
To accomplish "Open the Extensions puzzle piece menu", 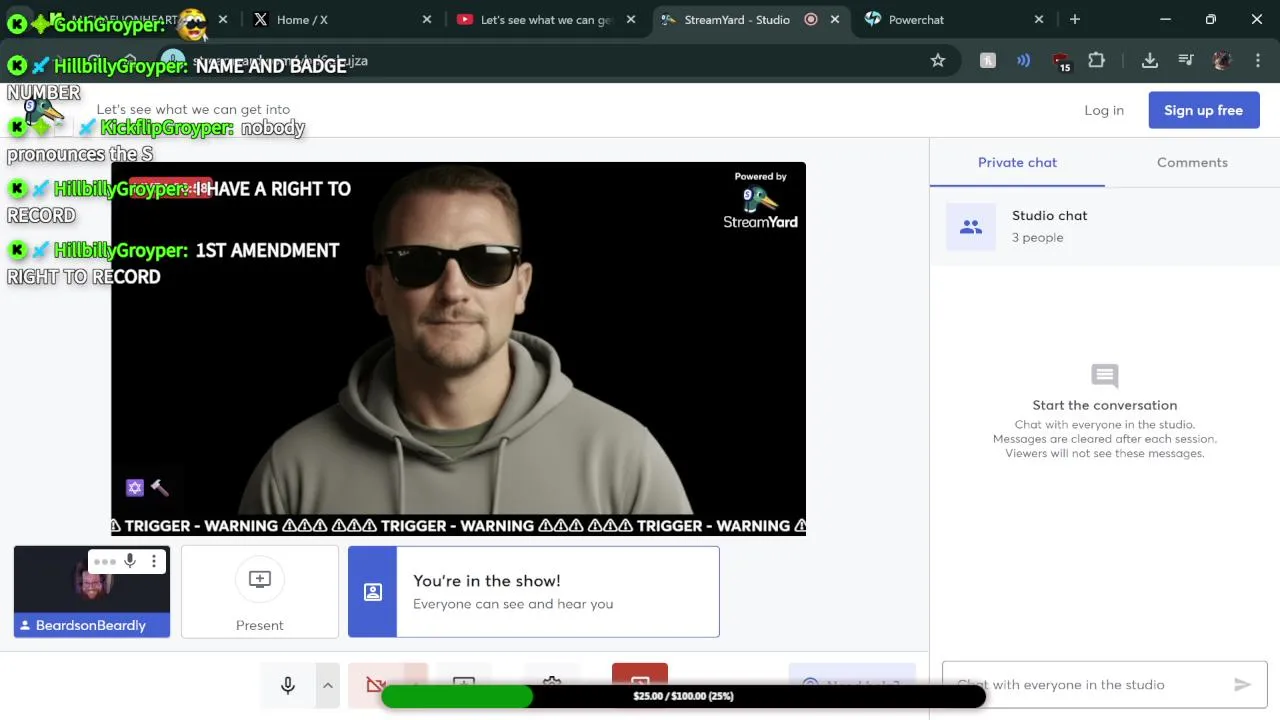I will pos(1096,60).
